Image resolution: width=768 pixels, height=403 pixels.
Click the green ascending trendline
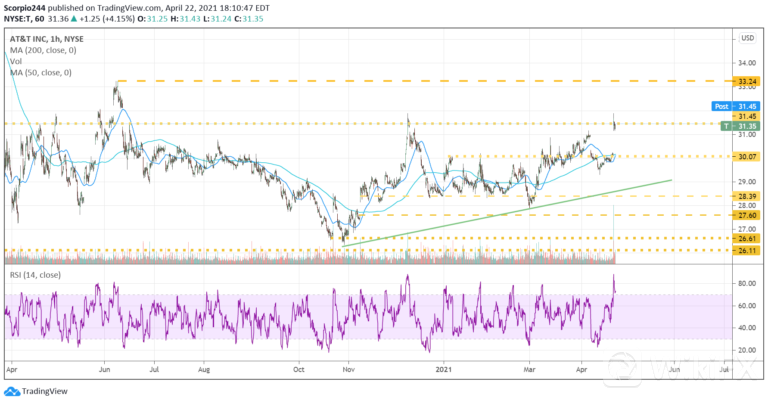point(520,209)
